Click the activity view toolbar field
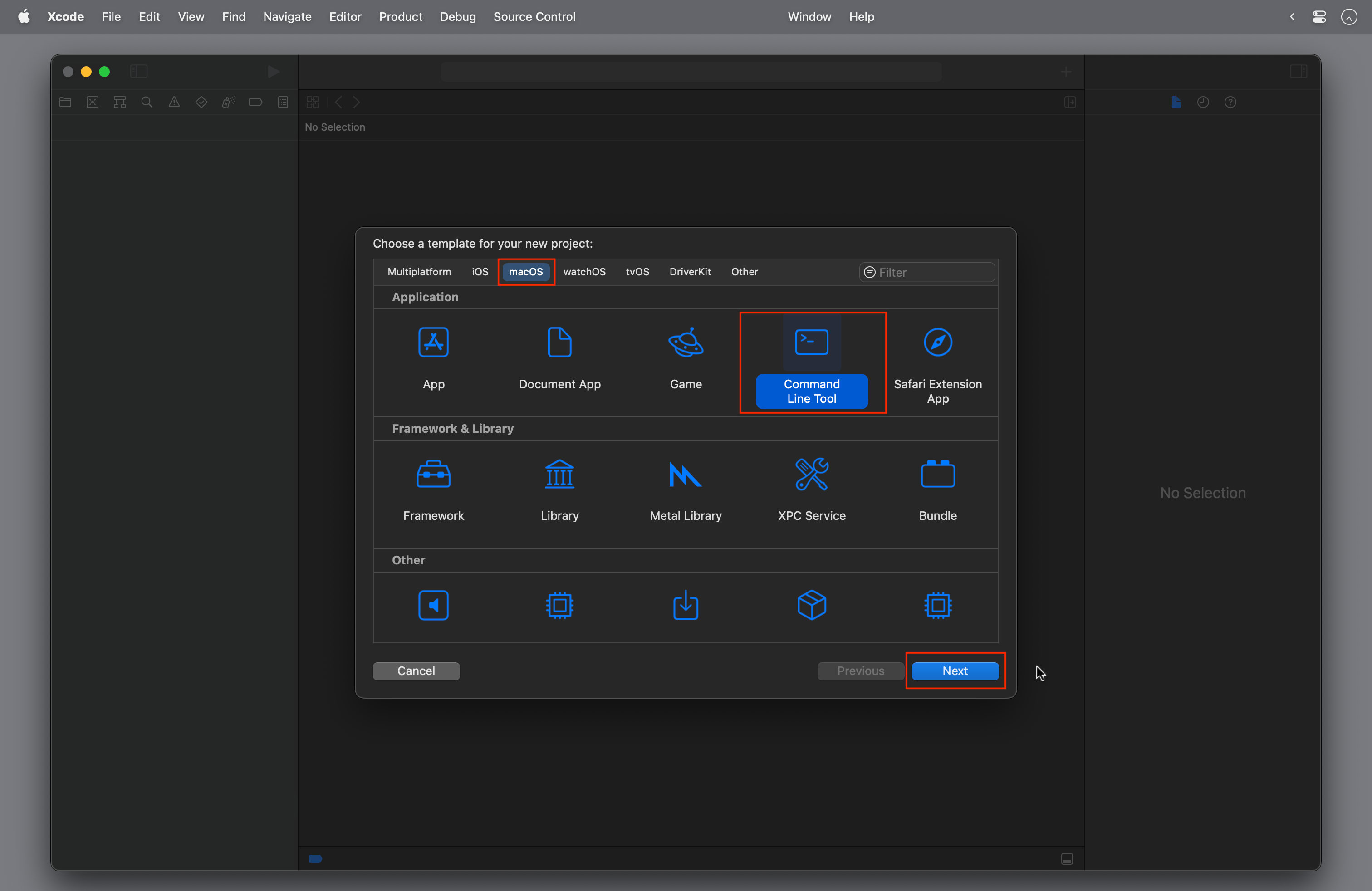Screen dimensions: 1372x891 tap(691, 72)
